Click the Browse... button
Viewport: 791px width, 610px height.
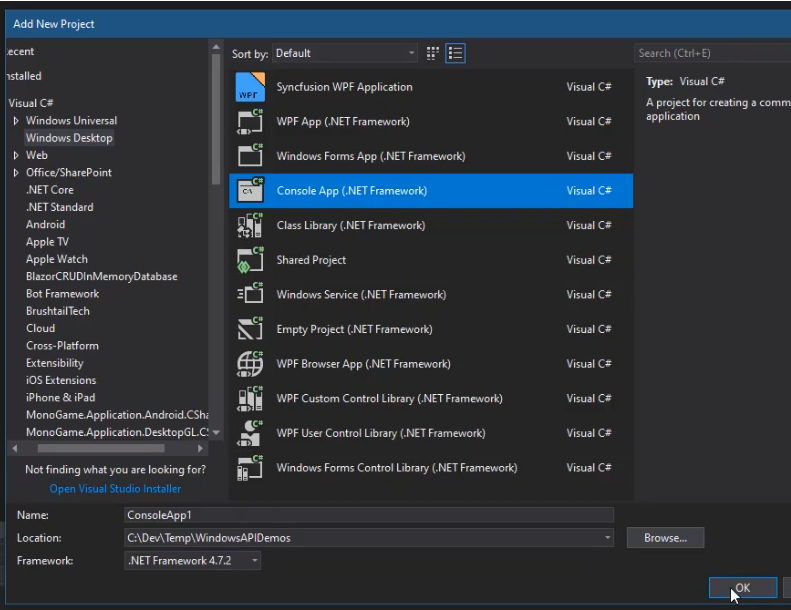(x=665, y=538)
